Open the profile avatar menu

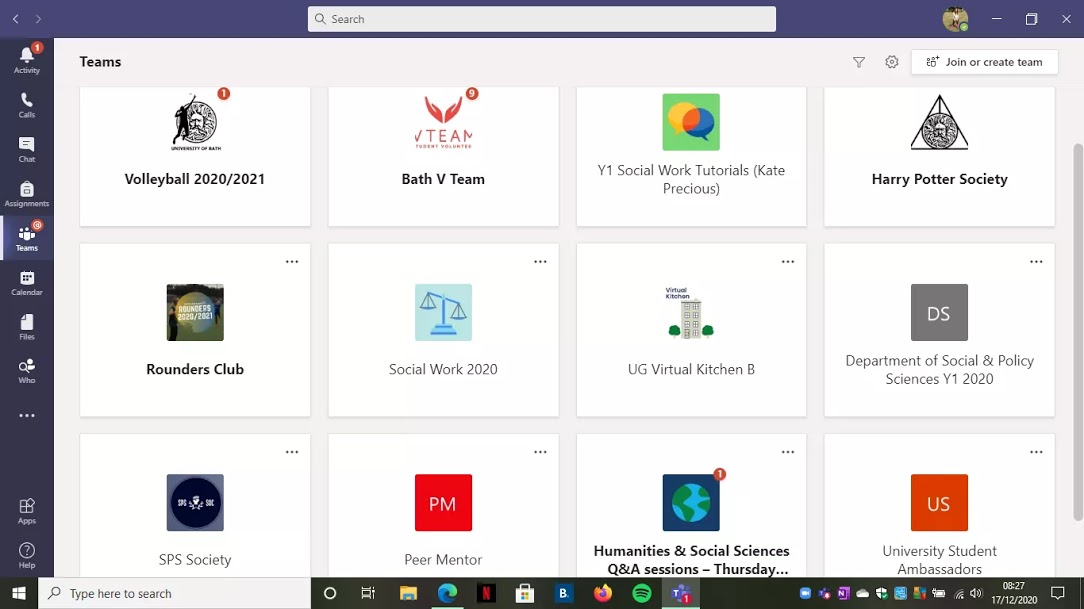955,19
